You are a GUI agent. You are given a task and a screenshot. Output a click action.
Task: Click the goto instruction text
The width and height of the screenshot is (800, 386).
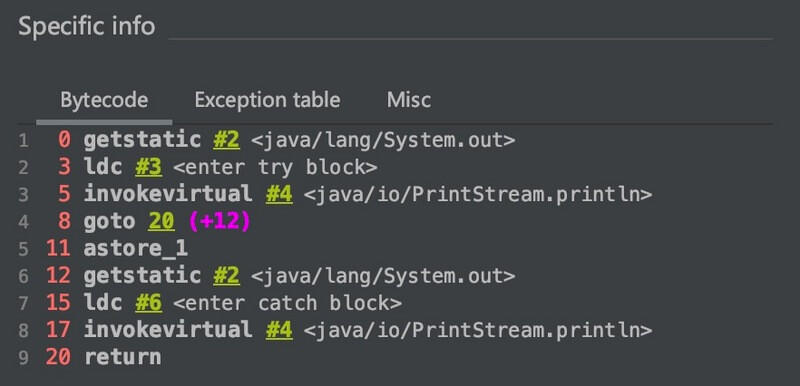110,222
